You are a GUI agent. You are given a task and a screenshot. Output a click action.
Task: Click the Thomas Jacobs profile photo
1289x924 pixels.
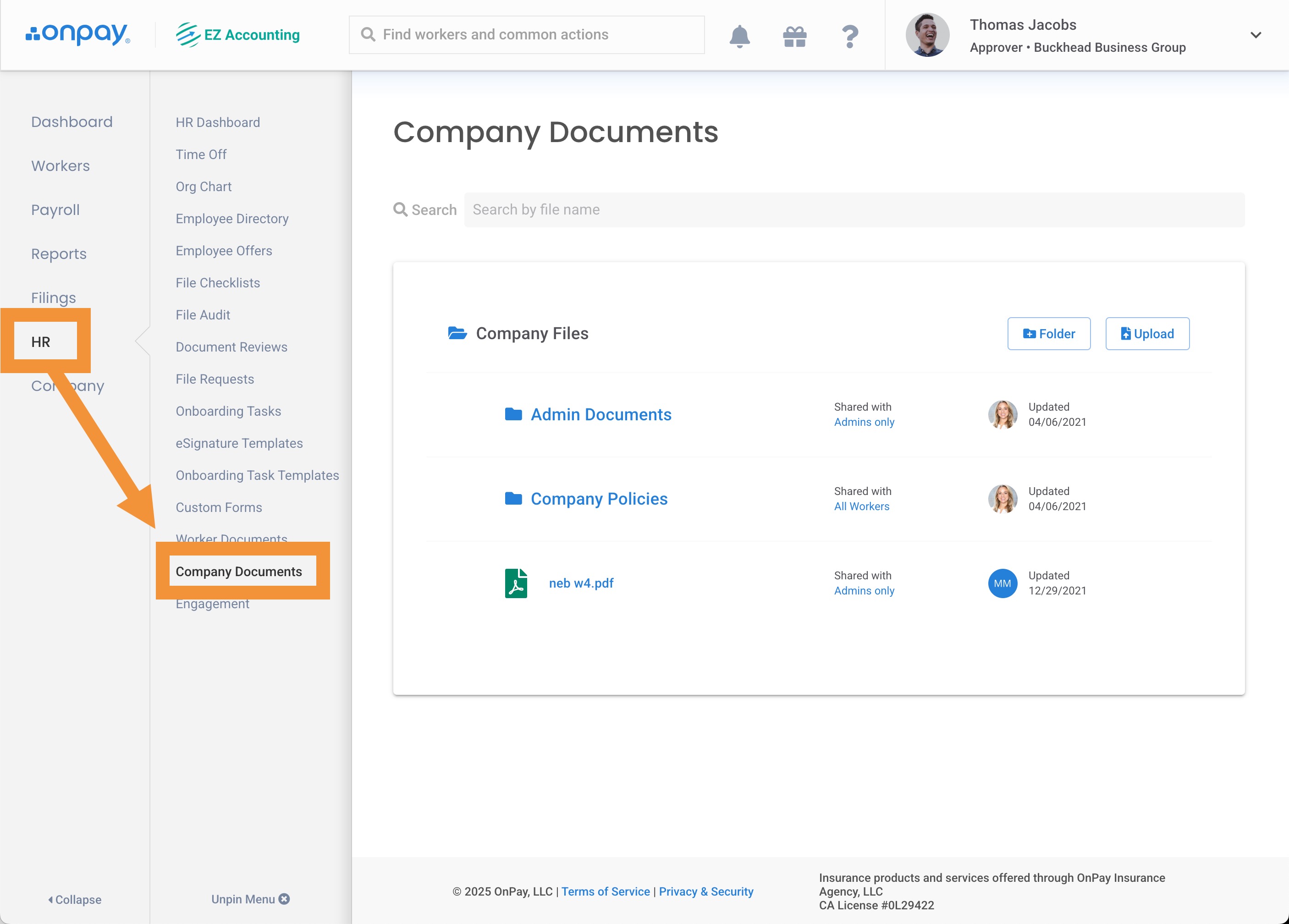(x=927, y=35)
